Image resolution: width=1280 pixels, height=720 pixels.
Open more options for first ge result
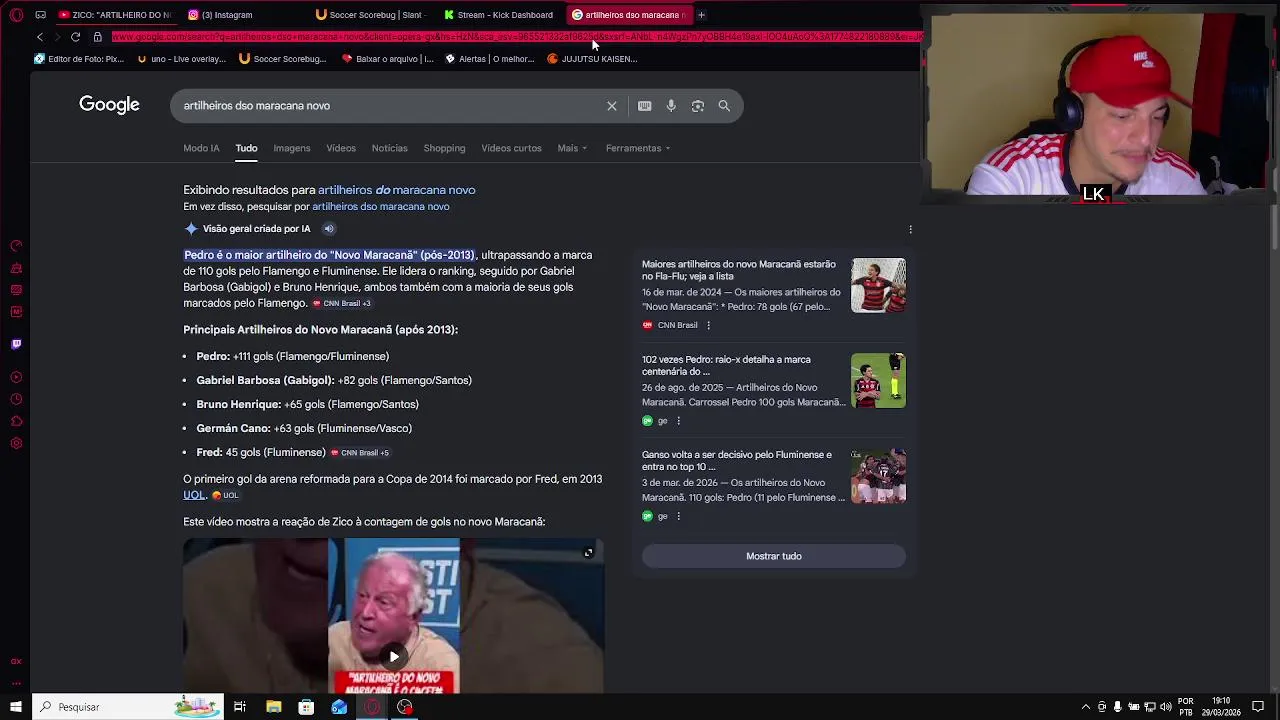(678, 421)
